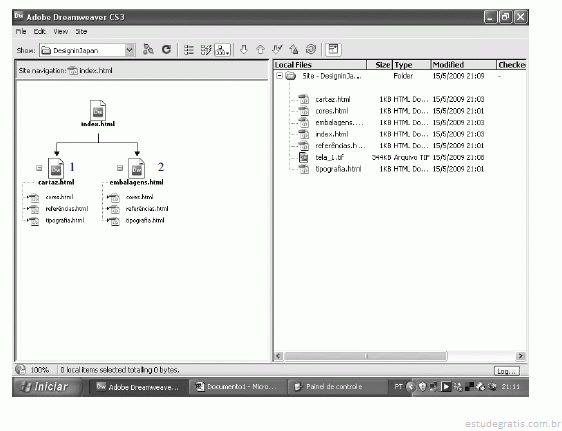Image resolution: width=562 pixels, height=431 pixels.
Task: Refresh the site file list
Action: point(166,49)
